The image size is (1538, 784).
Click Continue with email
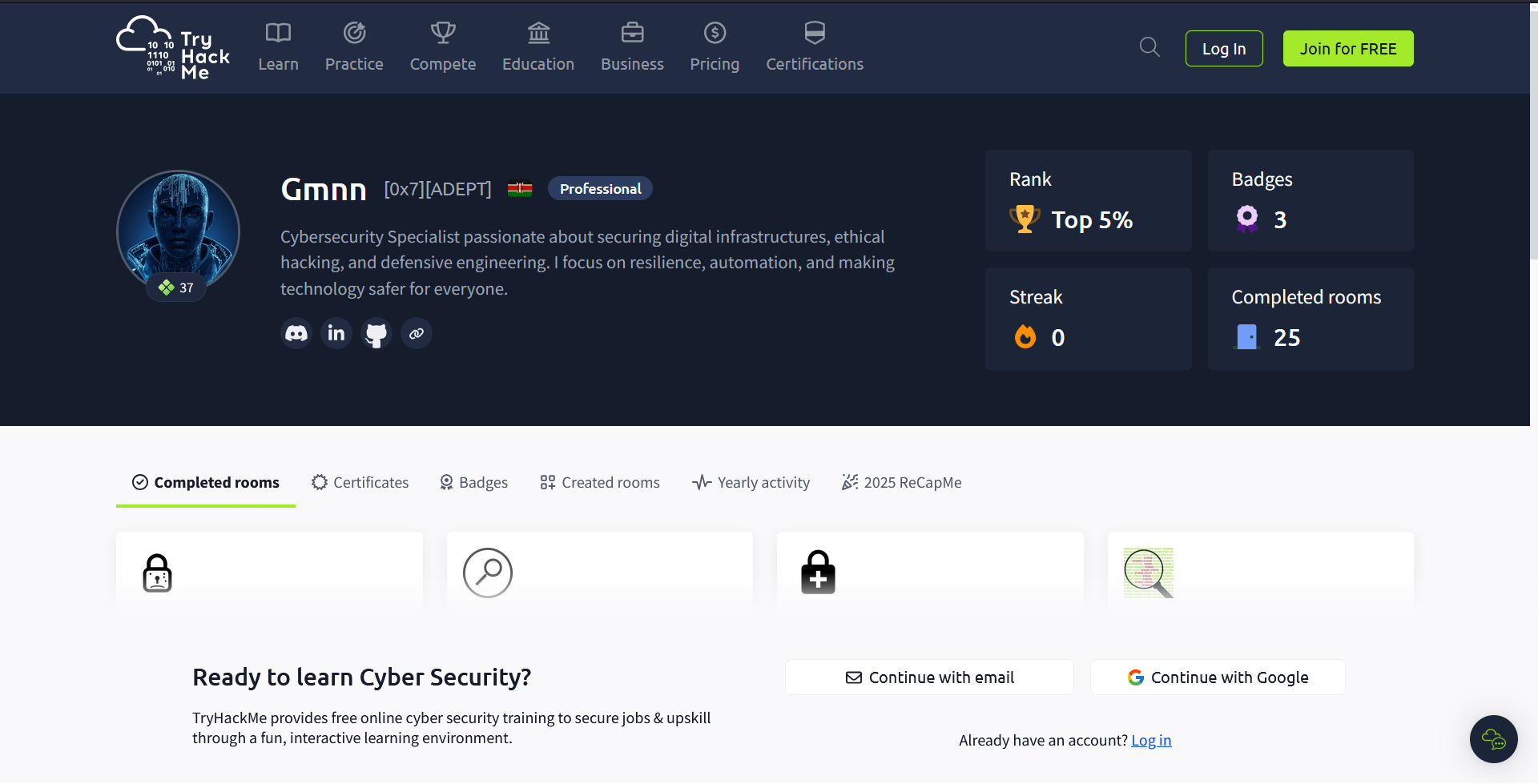(929, 677)
